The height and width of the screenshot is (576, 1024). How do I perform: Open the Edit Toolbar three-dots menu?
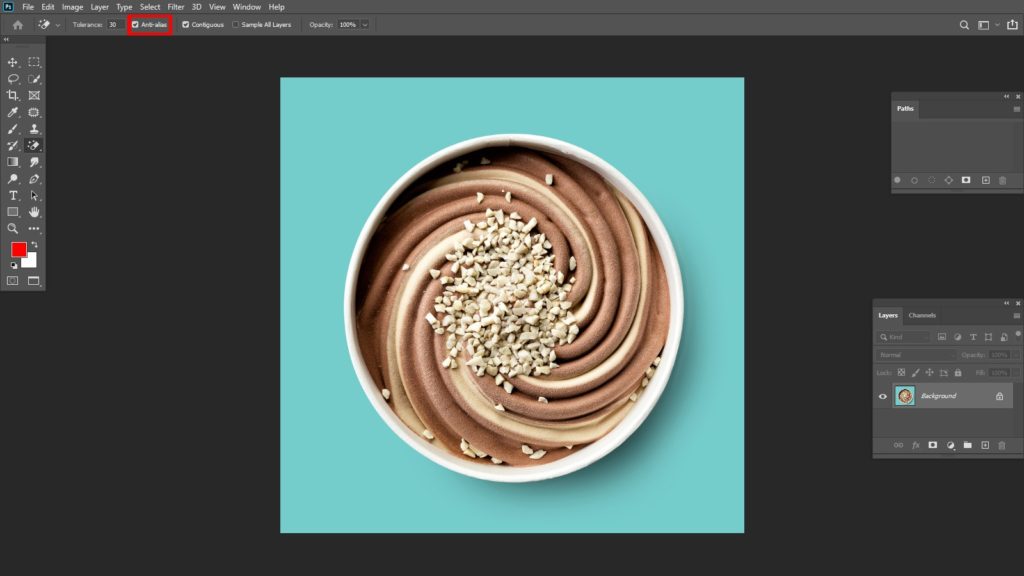pos(34,229)
